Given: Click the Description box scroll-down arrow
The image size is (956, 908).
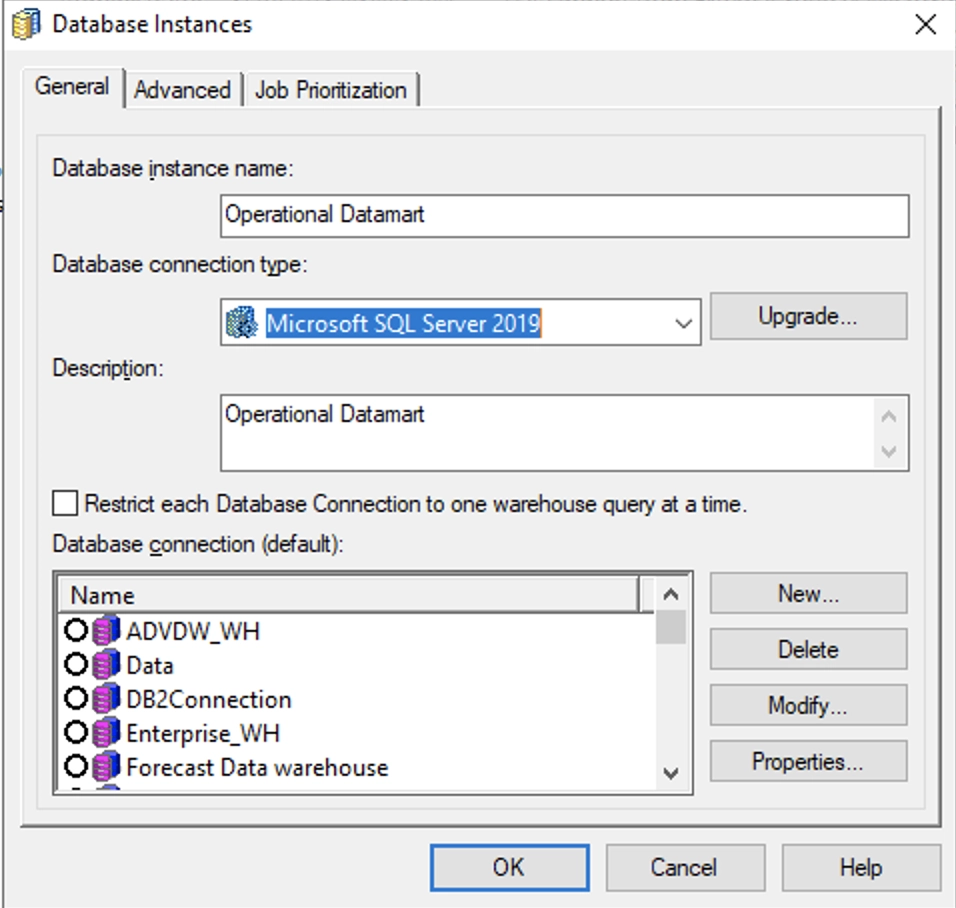Looking at the screenshot, I should click(888, 453).
